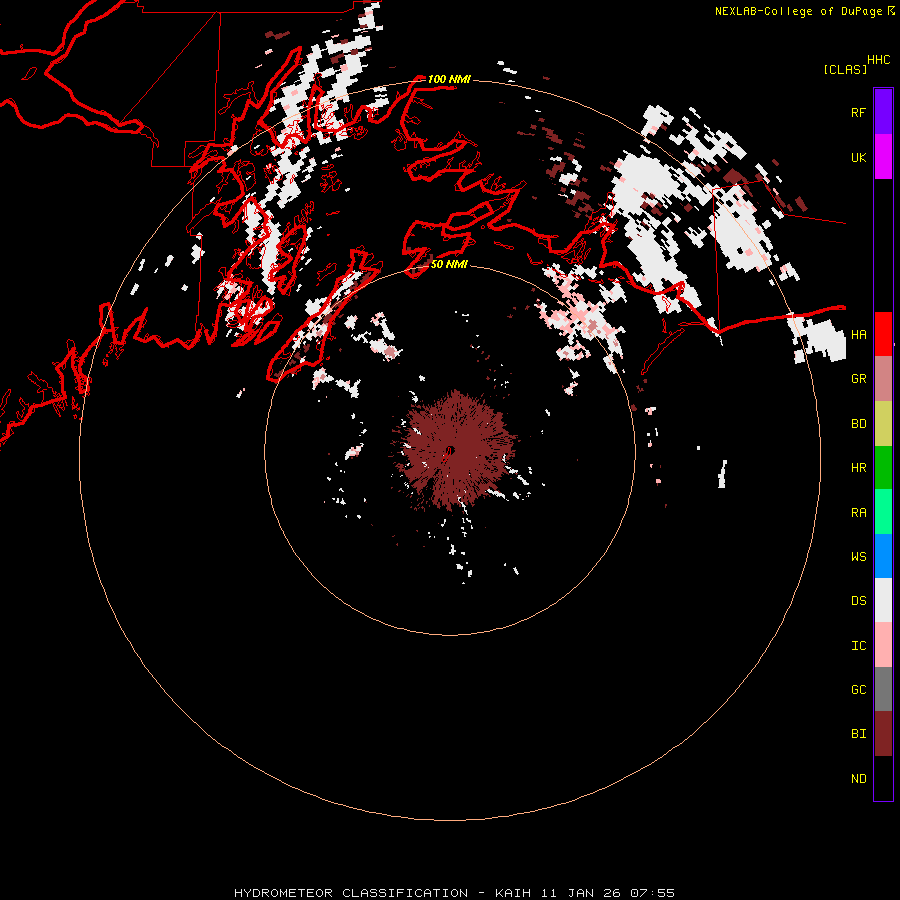Select the DS white legend swatch
The image size is (900, 900).
tap(883, 600)
